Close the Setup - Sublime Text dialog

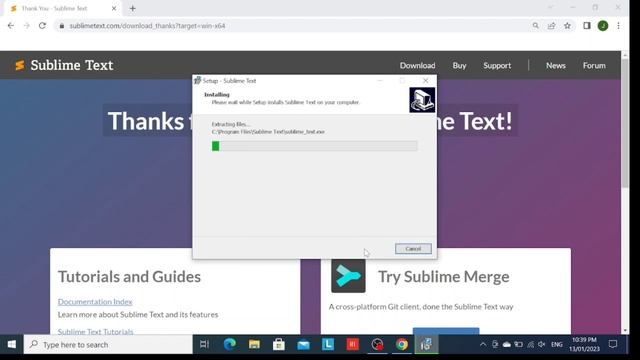click(426, 81)
